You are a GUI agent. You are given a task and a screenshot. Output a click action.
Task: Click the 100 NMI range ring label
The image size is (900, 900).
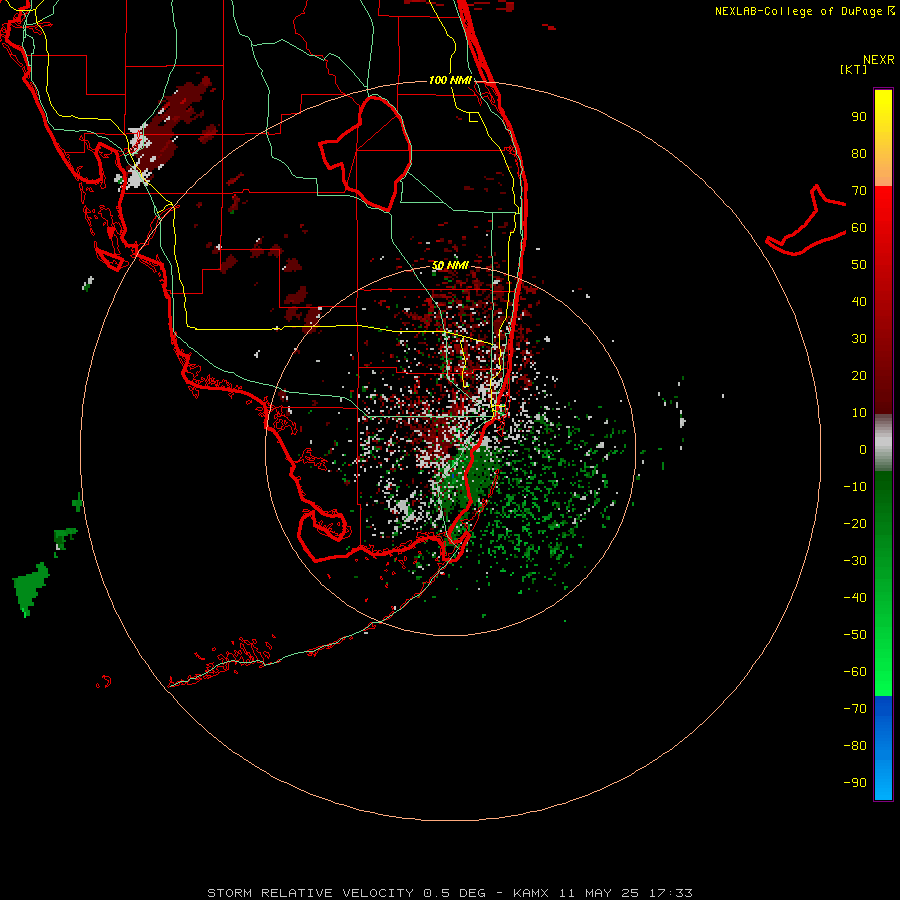click(450, 80)
